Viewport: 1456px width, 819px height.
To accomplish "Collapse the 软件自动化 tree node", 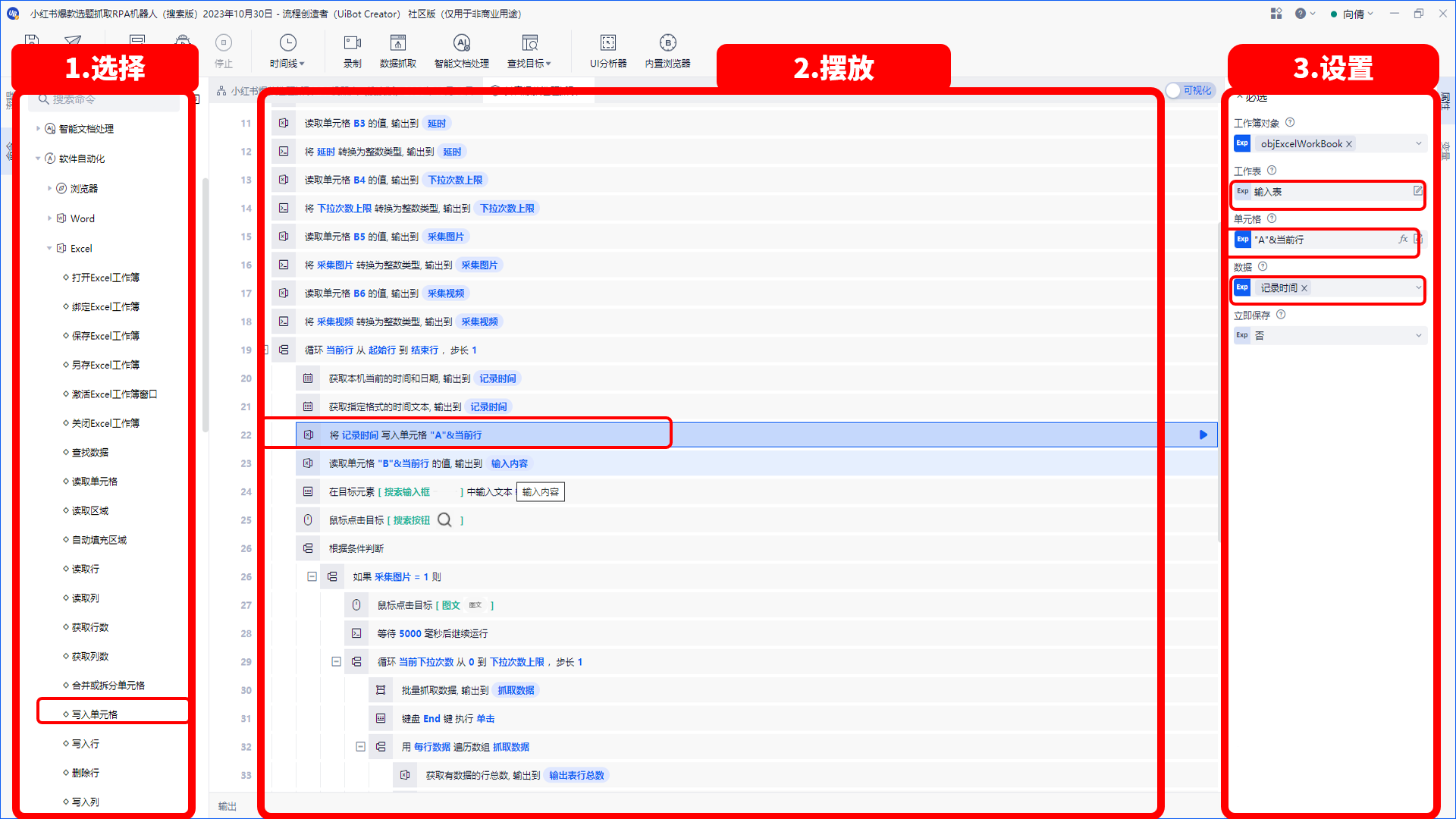I will (38, 158).
